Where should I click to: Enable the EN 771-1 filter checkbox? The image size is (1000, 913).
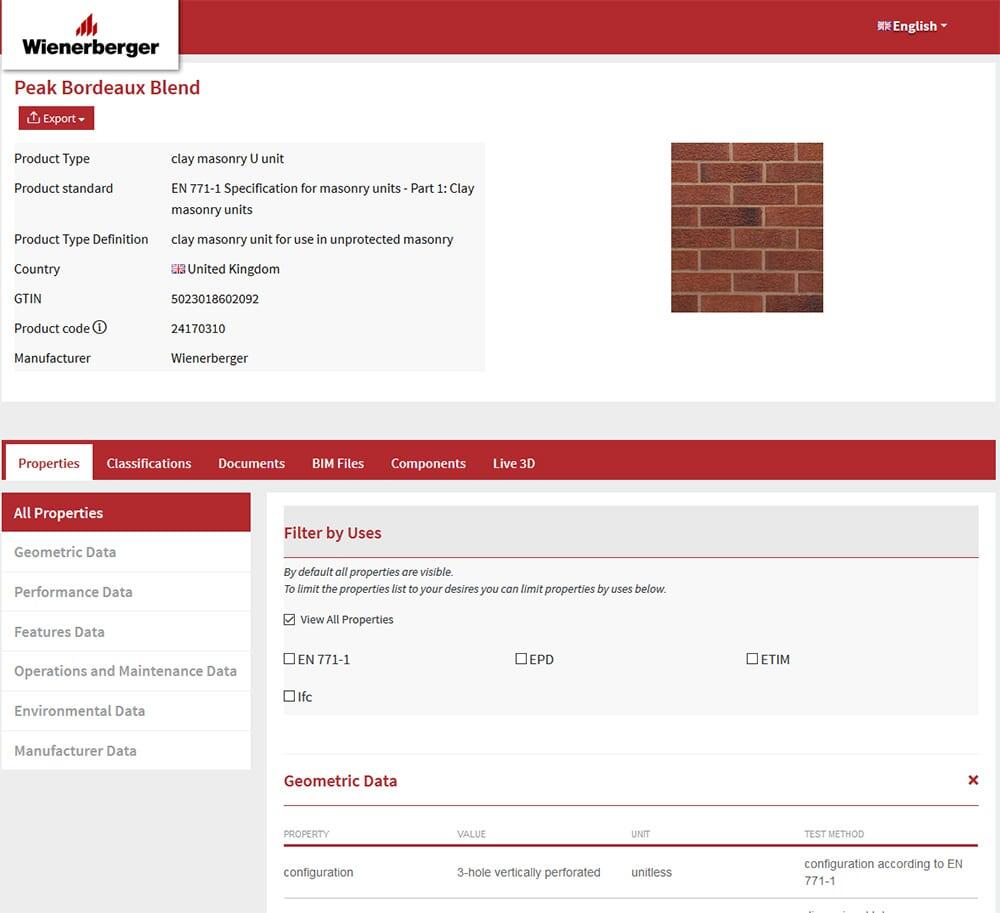pyautogui.click(x=290, y=659)
